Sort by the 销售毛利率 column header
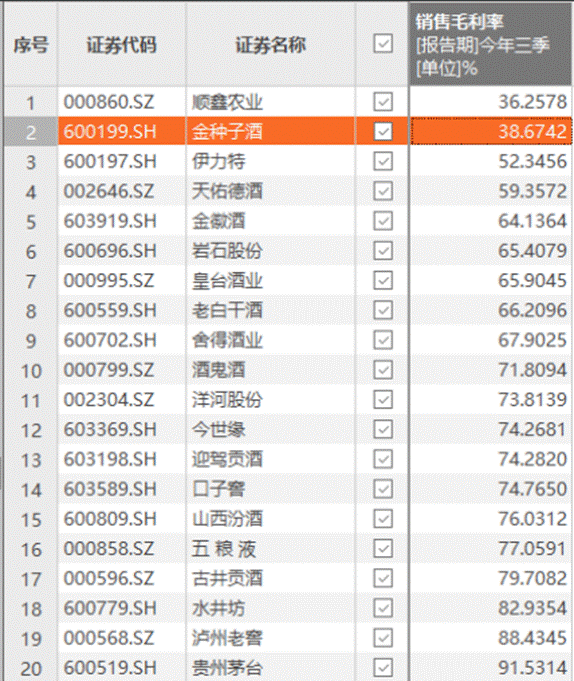The image size is (574, 681). pos(490,44)
